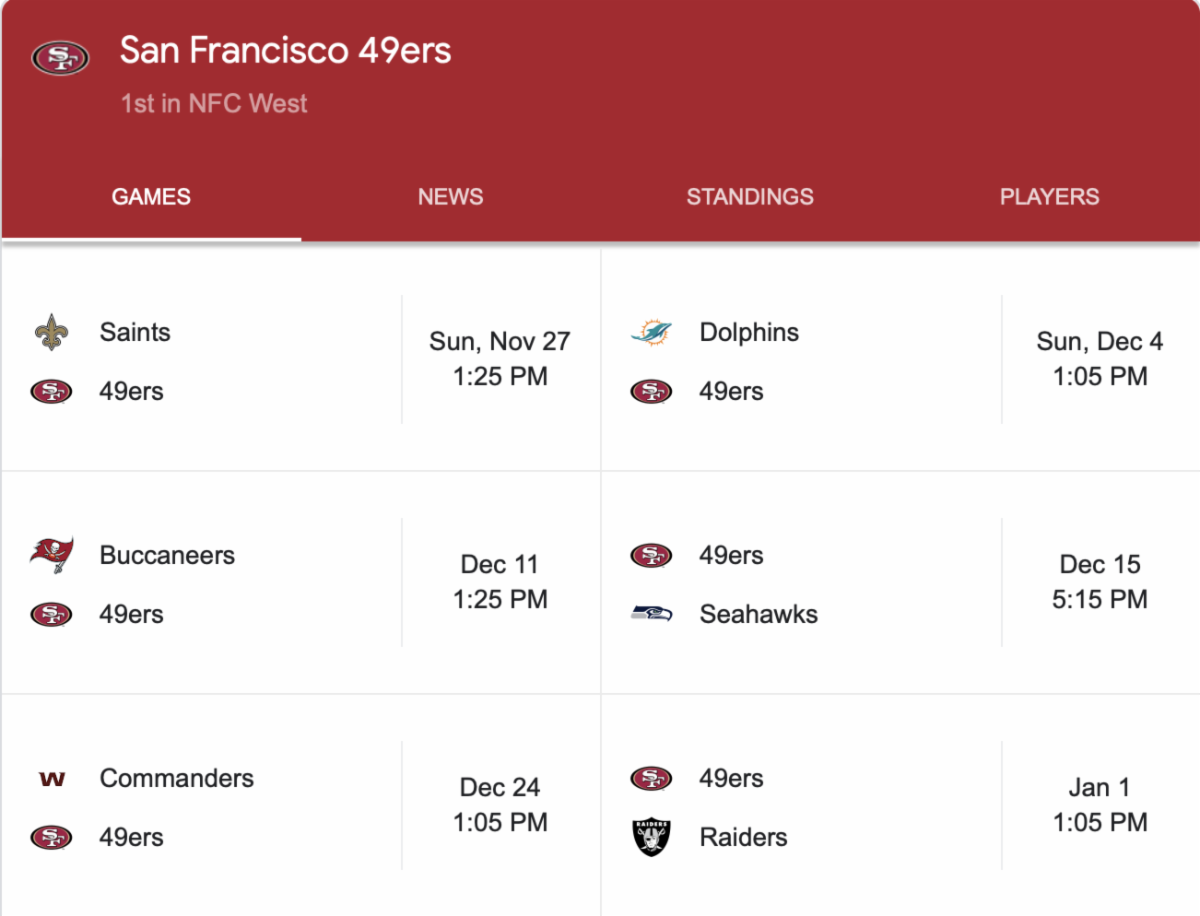The image size is (1200, 916).
Task: Click the 49ers logo in the Saints matchup
Action: pyautogui.click(x=51, y=391)
